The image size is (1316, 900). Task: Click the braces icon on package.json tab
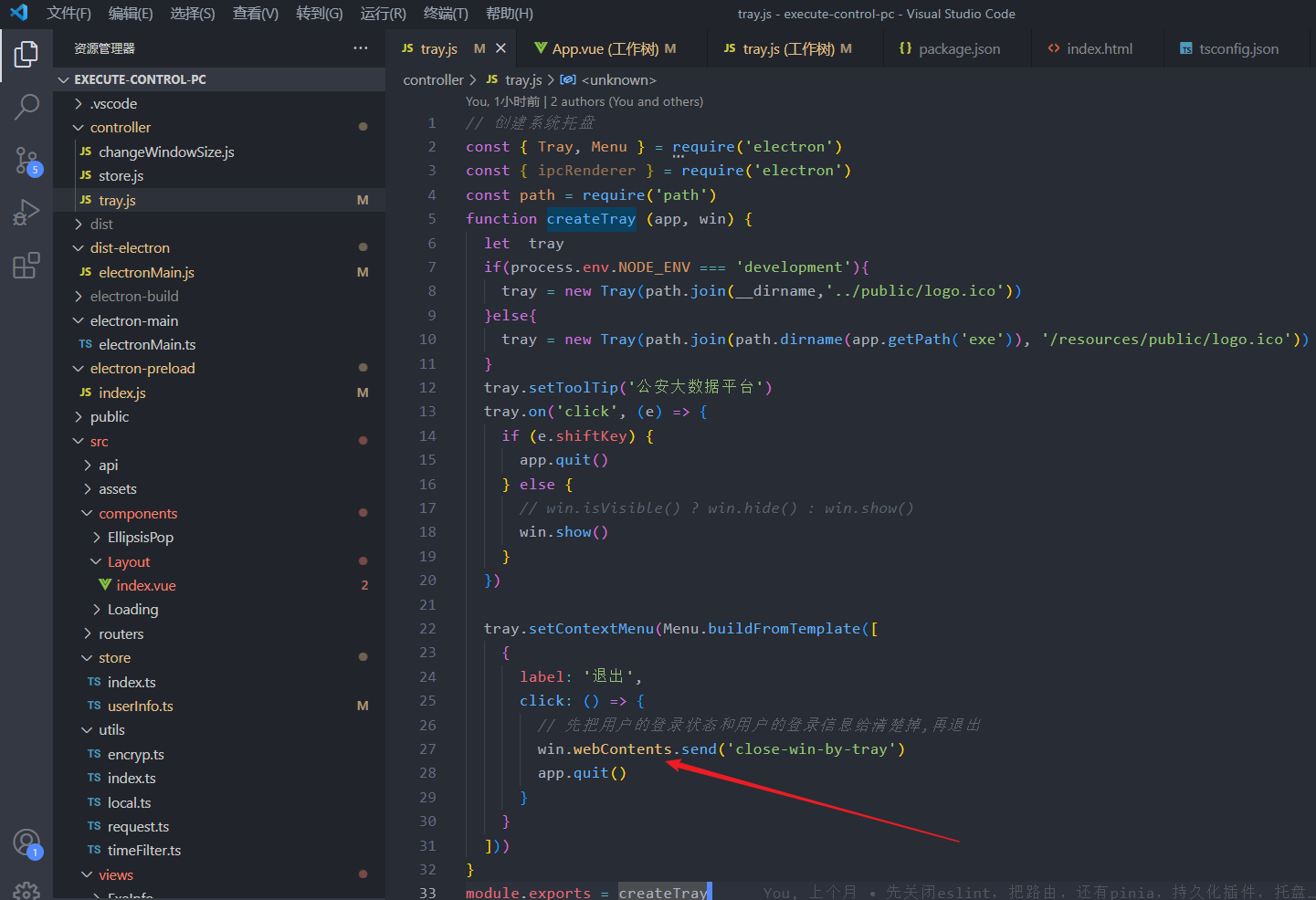(x=905, y=48)
